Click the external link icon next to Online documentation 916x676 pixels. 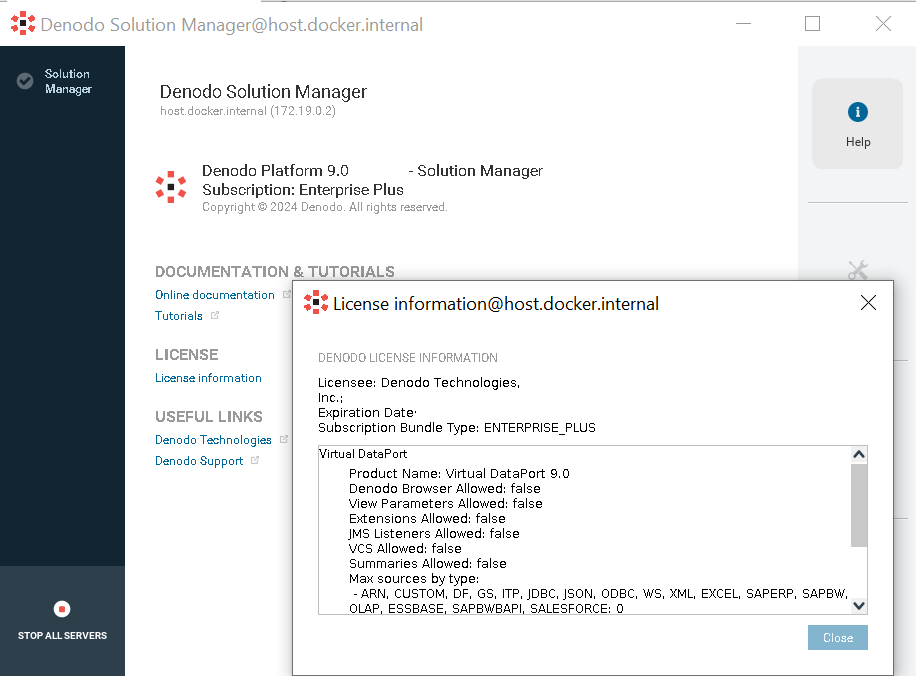point(286,294)
